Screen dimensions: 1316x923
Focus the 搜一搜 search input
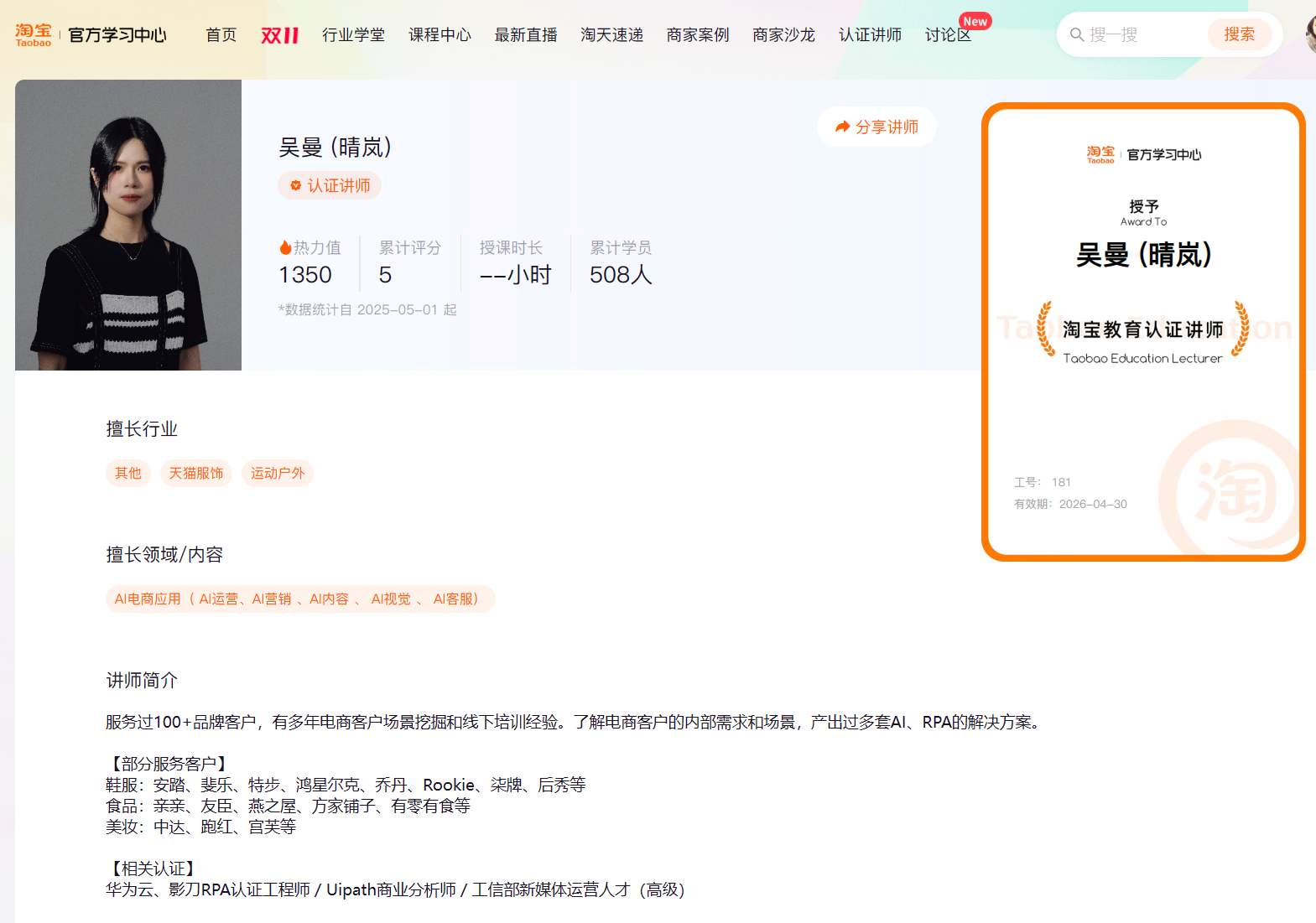[x=1145, y=34]
